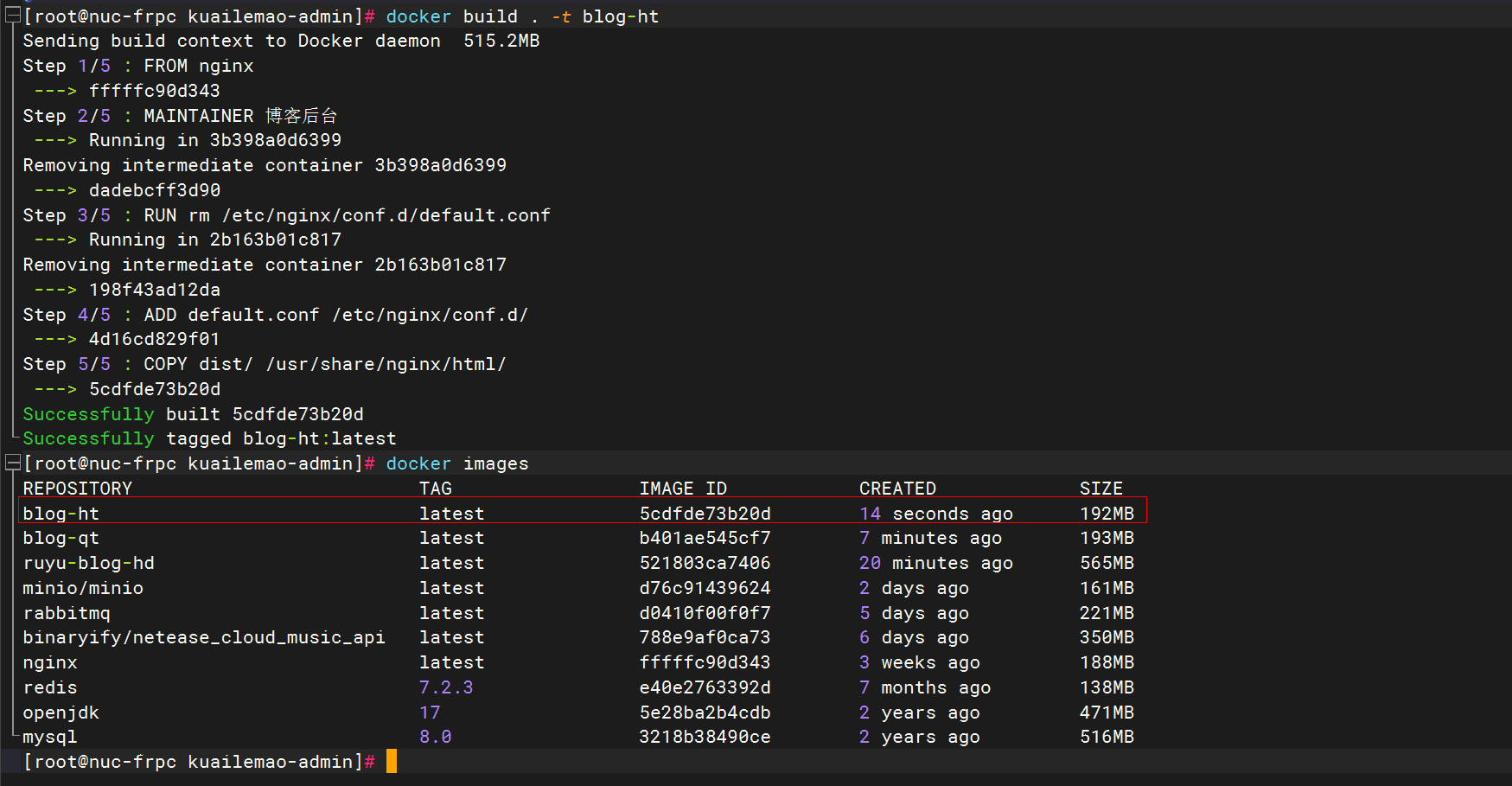Click image ID '5cdfde73b20d' in images table
This screenshot has height=786, width=1512.
(x=705, y=514)
